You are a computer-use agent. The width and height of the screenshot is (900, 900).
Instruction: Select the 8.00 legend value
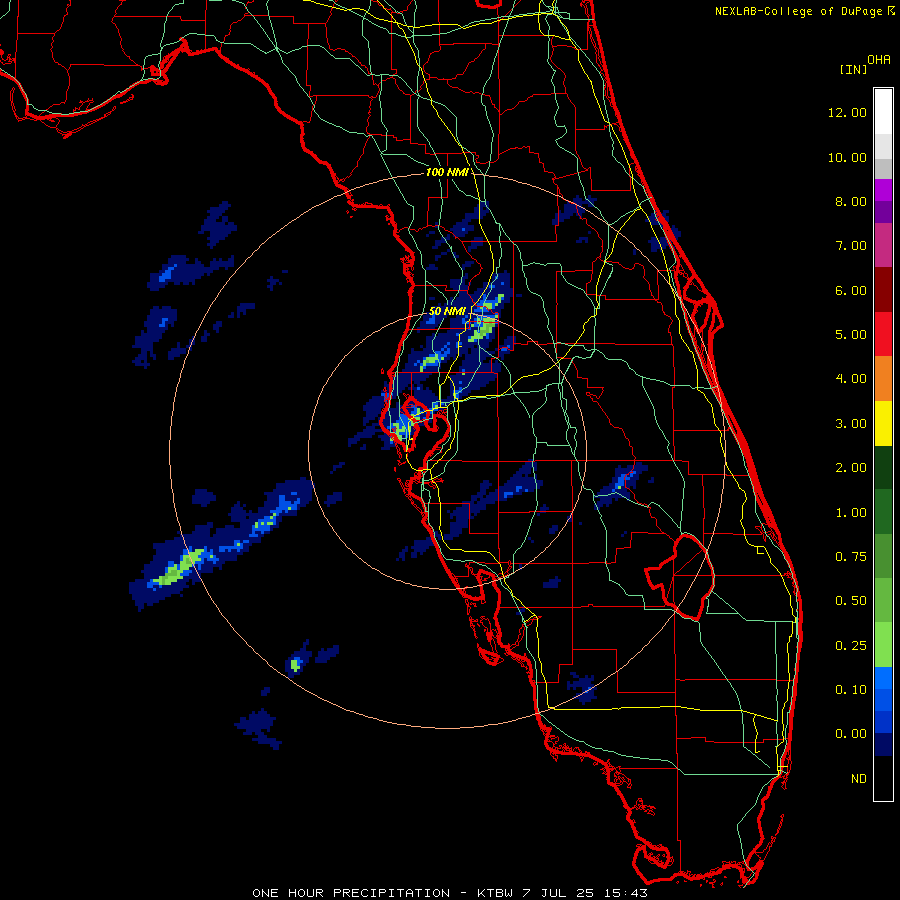click(851, 201)
